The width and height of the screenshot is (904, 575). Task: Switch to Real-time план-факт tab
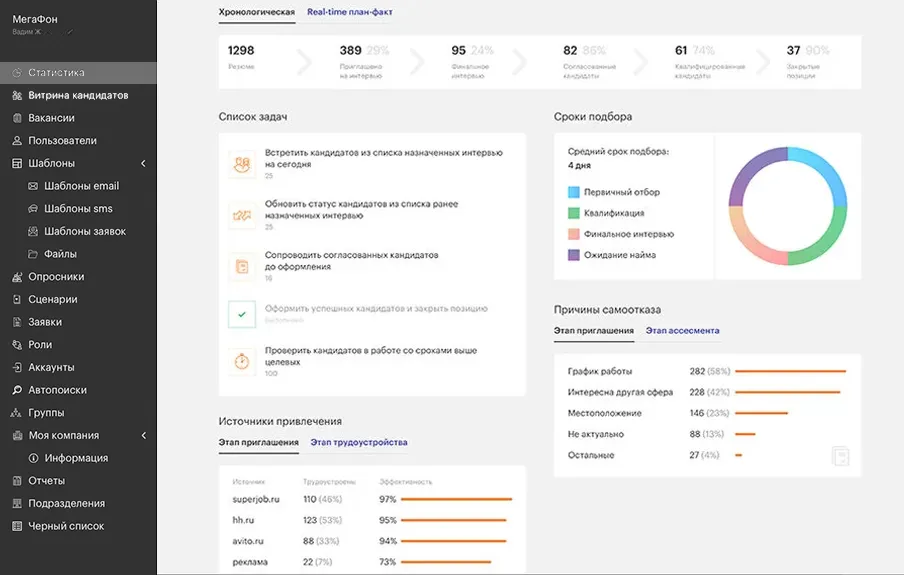(x=349, y=13)
